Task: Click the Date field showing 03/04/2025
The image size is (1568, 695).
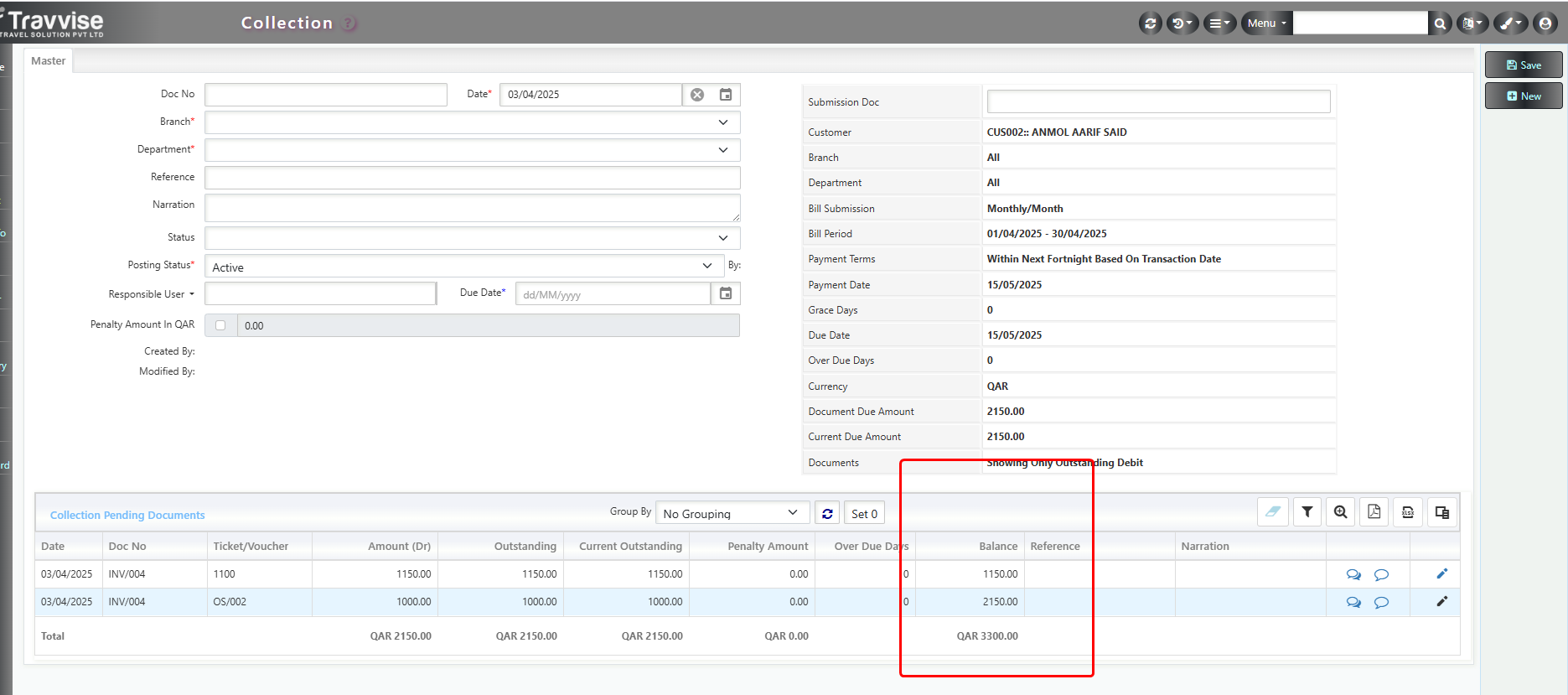Action: (591, 95)
